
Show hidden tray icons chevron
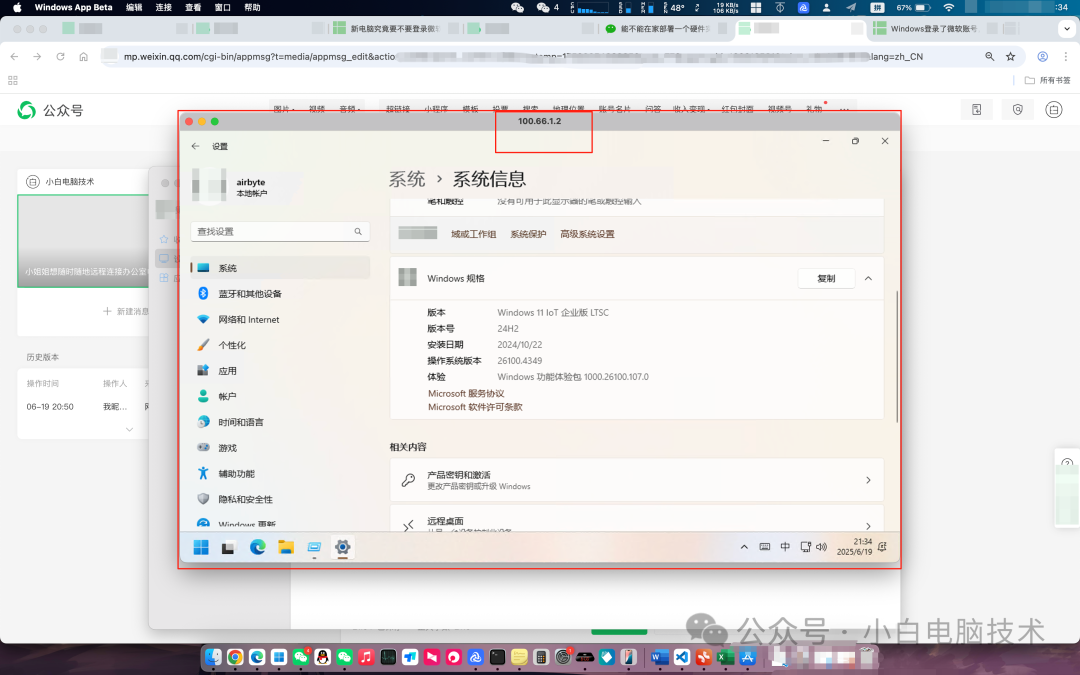[744, 547]
